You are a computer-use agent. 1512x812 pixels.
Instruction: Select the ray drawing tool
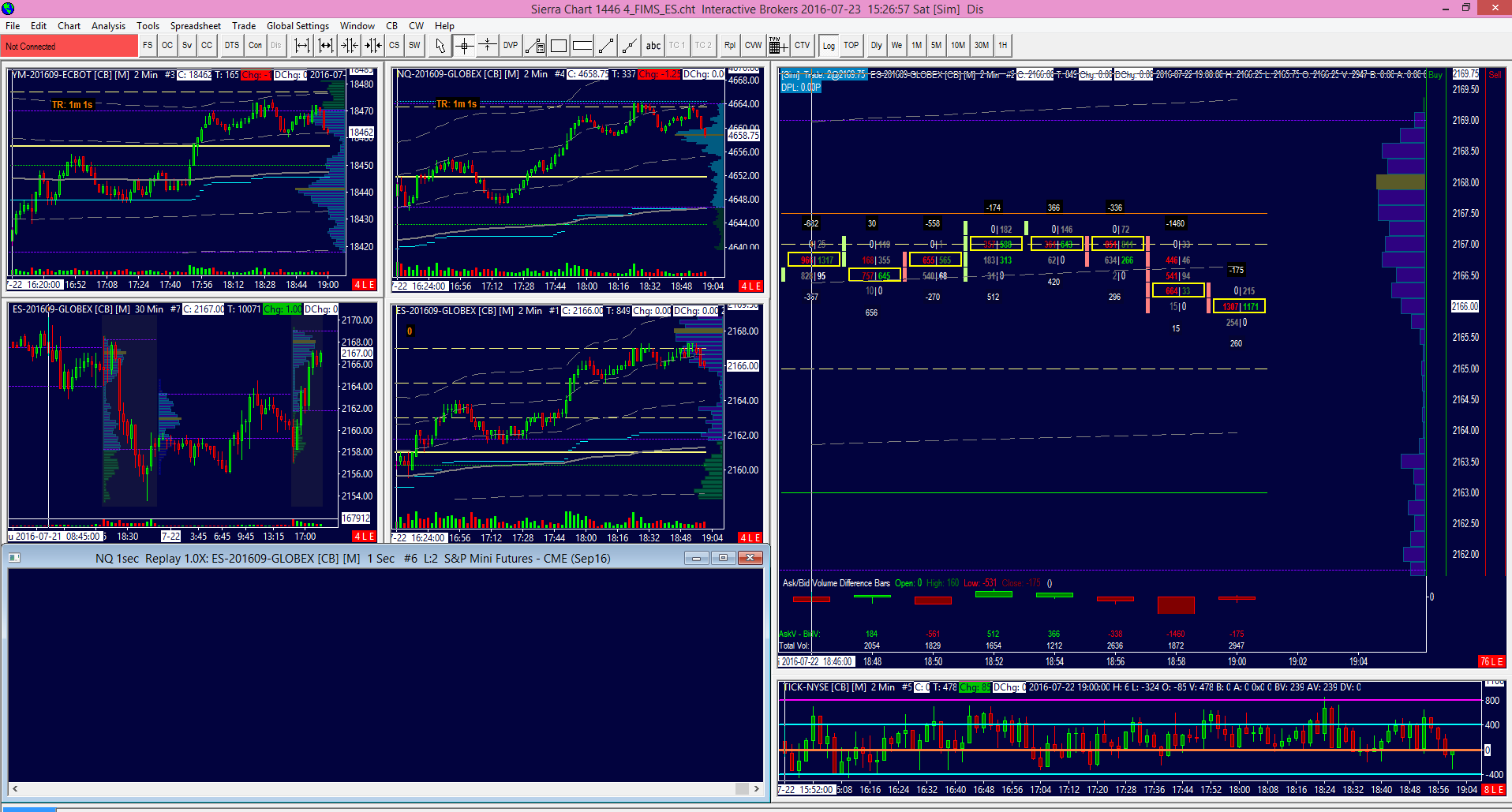tap(630, 46)
